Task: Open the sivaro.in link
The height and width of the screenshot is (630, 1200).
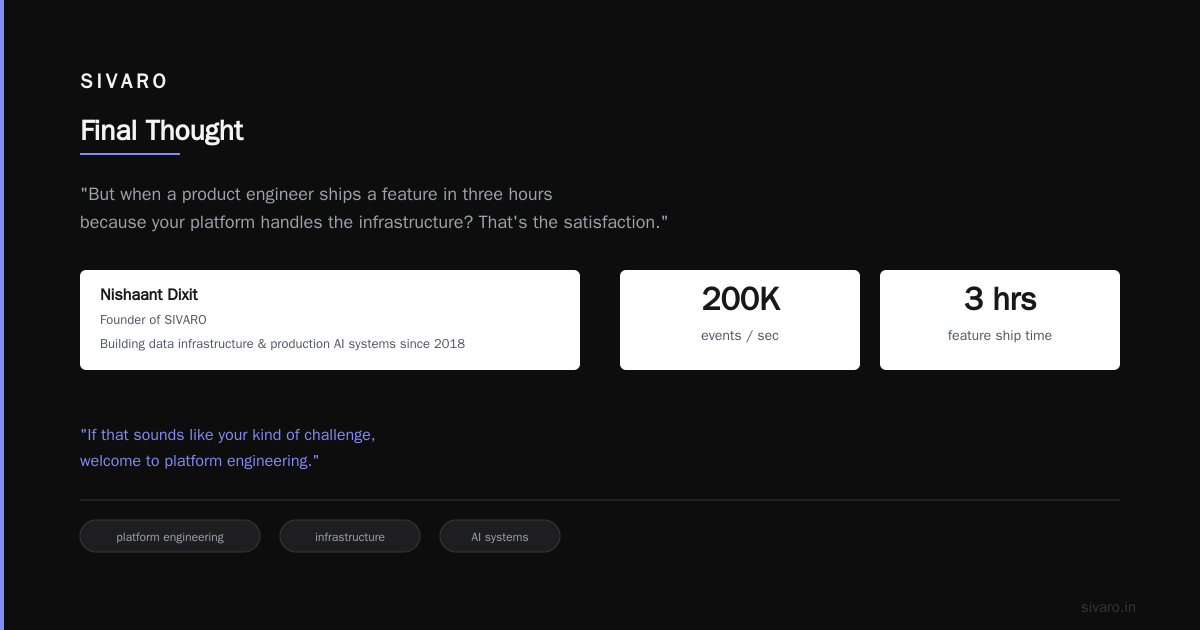Action: (1108, 607)
